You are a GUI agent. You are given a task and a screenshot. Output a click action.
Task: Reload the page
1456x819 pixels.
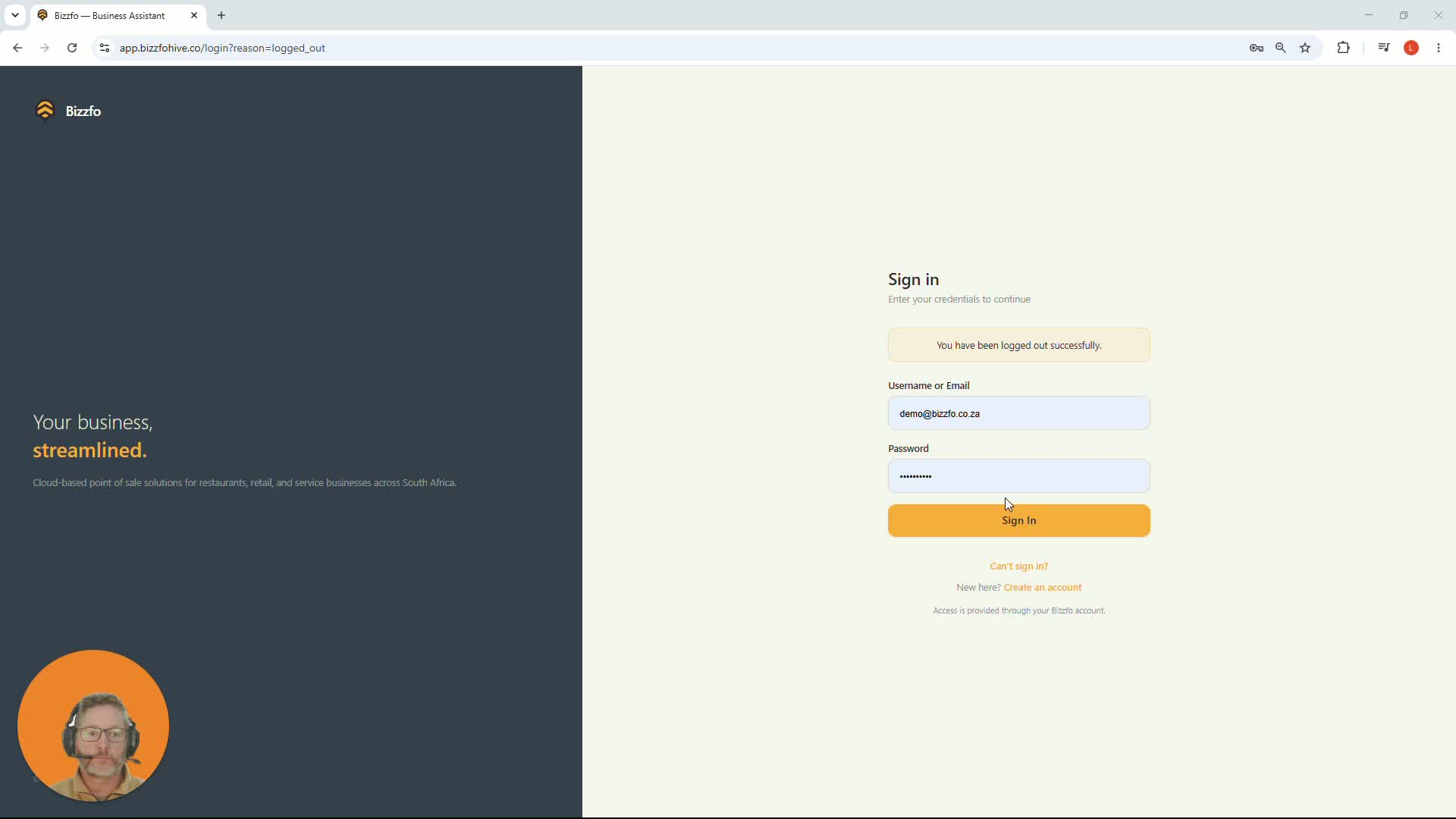72,48
